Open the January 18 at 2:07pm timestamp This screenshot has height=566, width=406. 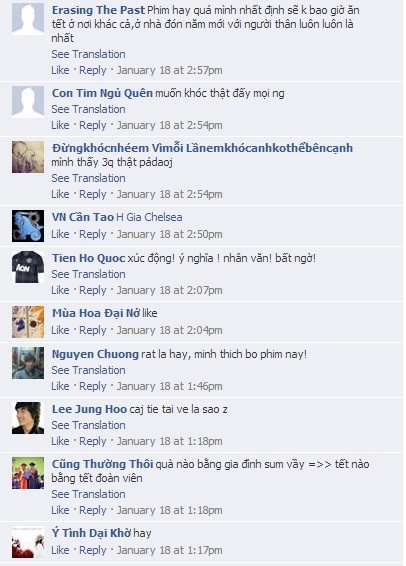170,290
